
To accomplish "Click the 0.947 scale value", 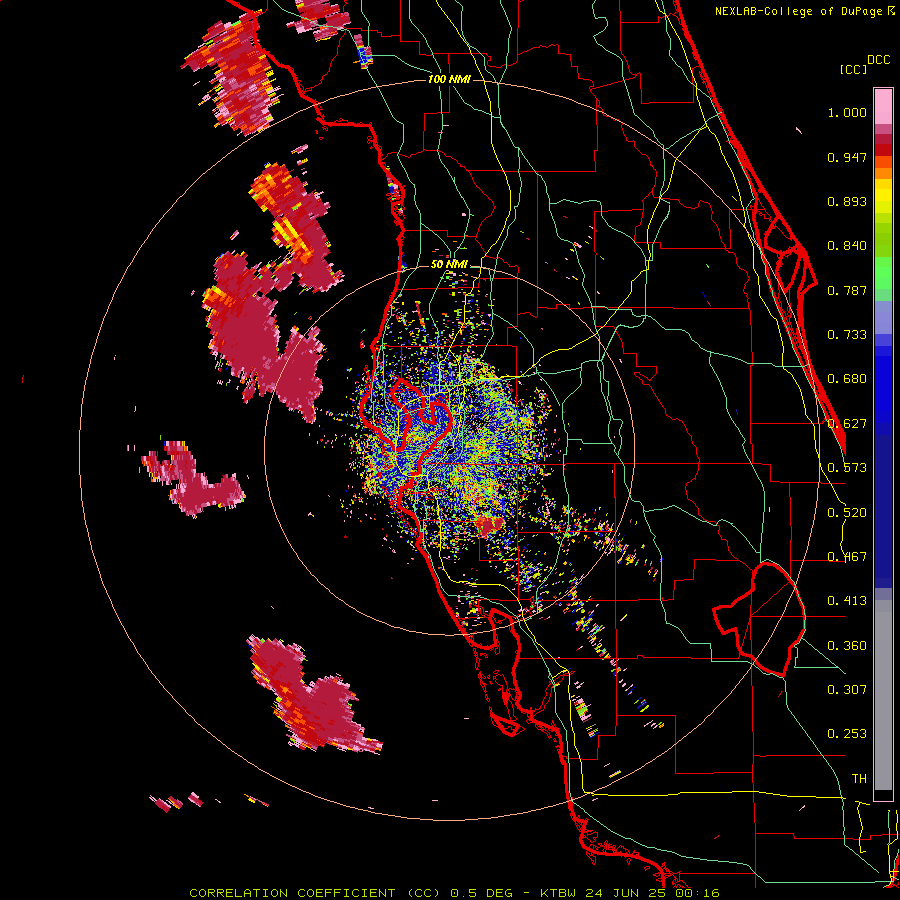I will coord(847,157).
